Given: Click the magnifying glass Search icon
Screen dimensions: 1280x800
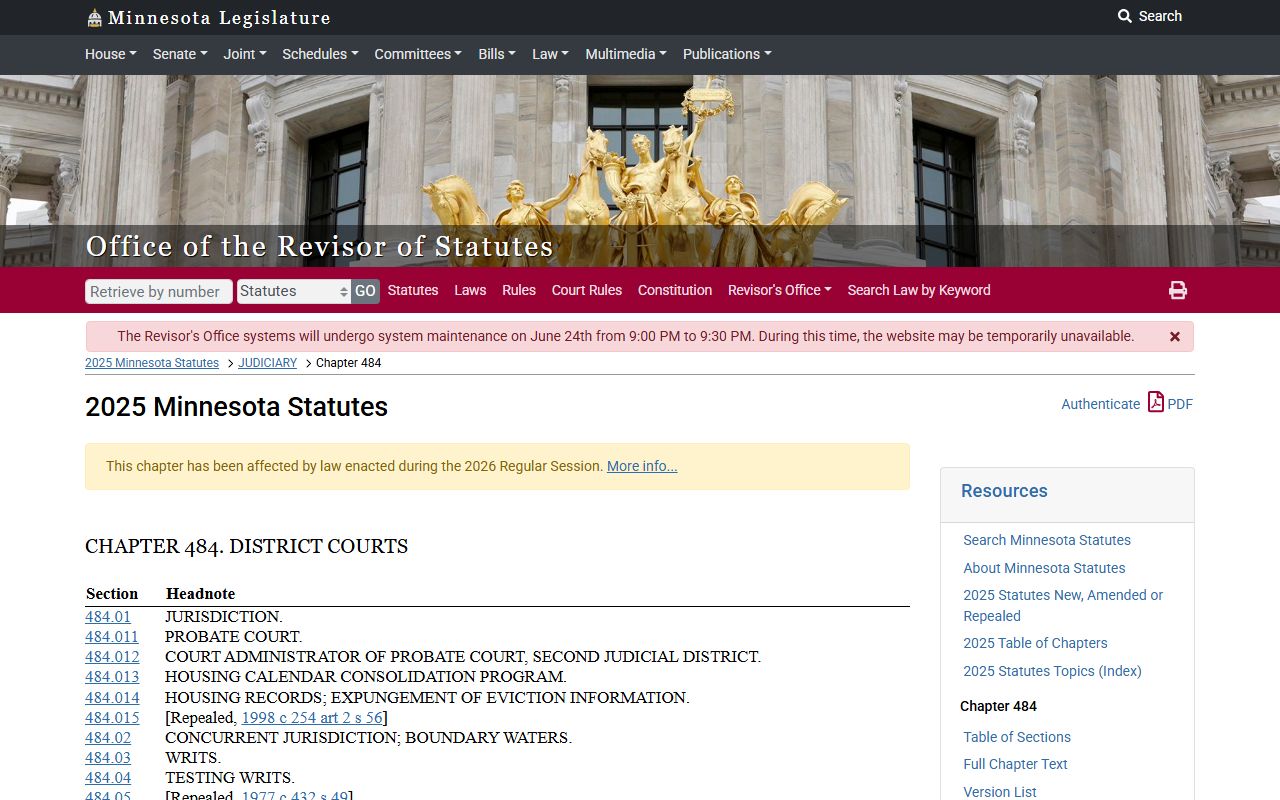Looking at the screenshot, I should (x=1125, y=16).
